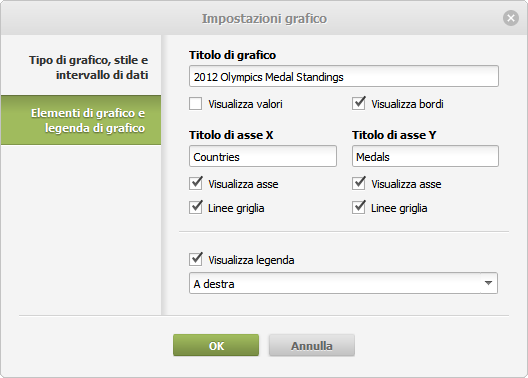Viewport: 528px width, 378px height.
Task: Uncheck Visualizza bordi
Action: click(x=359, y=104)
